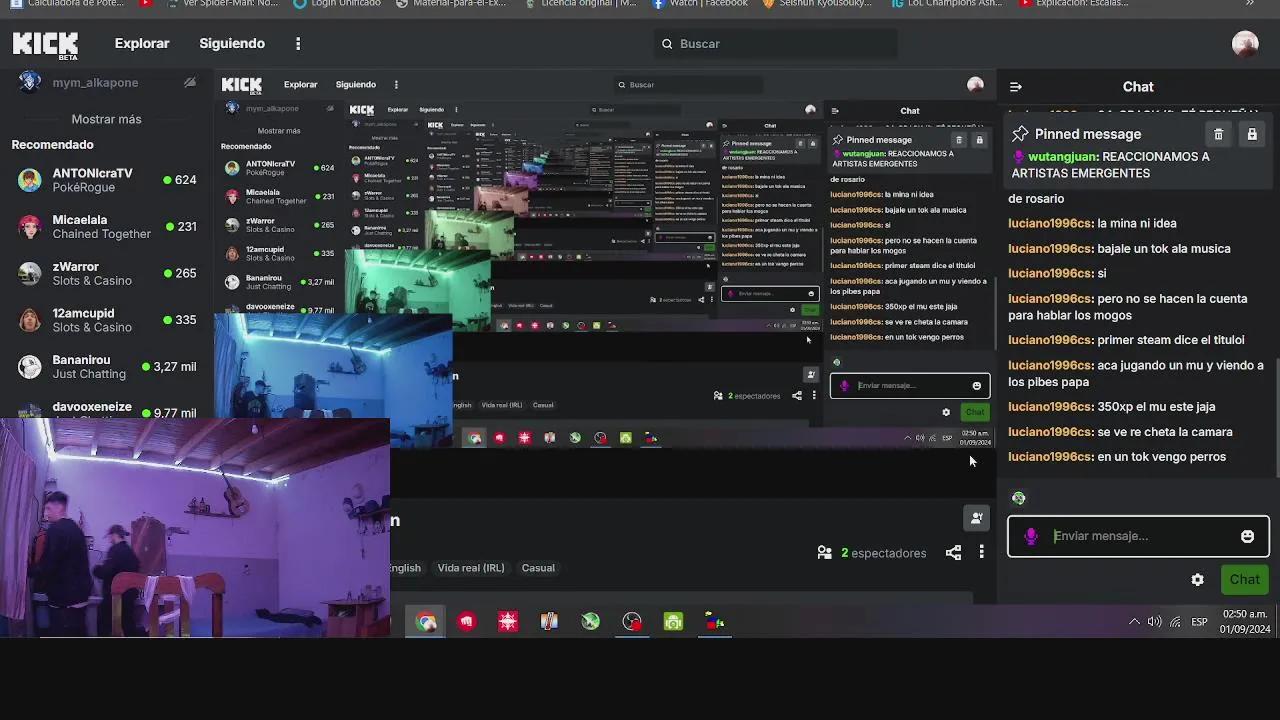This screenshot has width=1280, height=720.
Task: Go to the Kick home logo
Action: point(45,46)
